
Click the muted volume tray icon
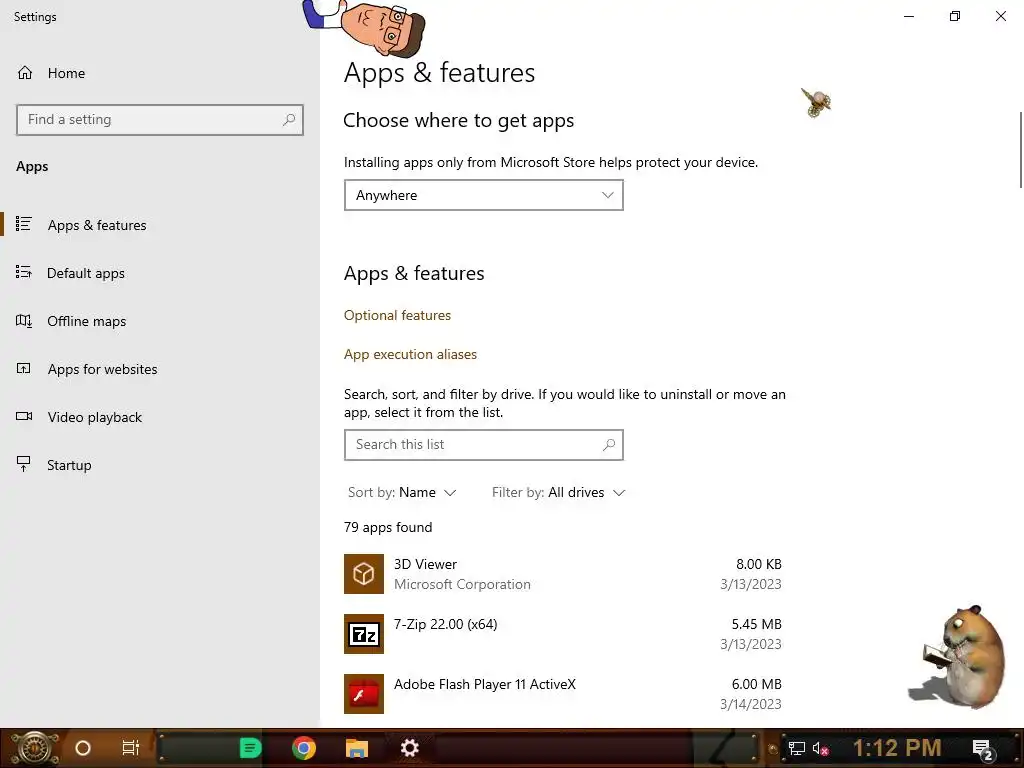click(820, 748)
